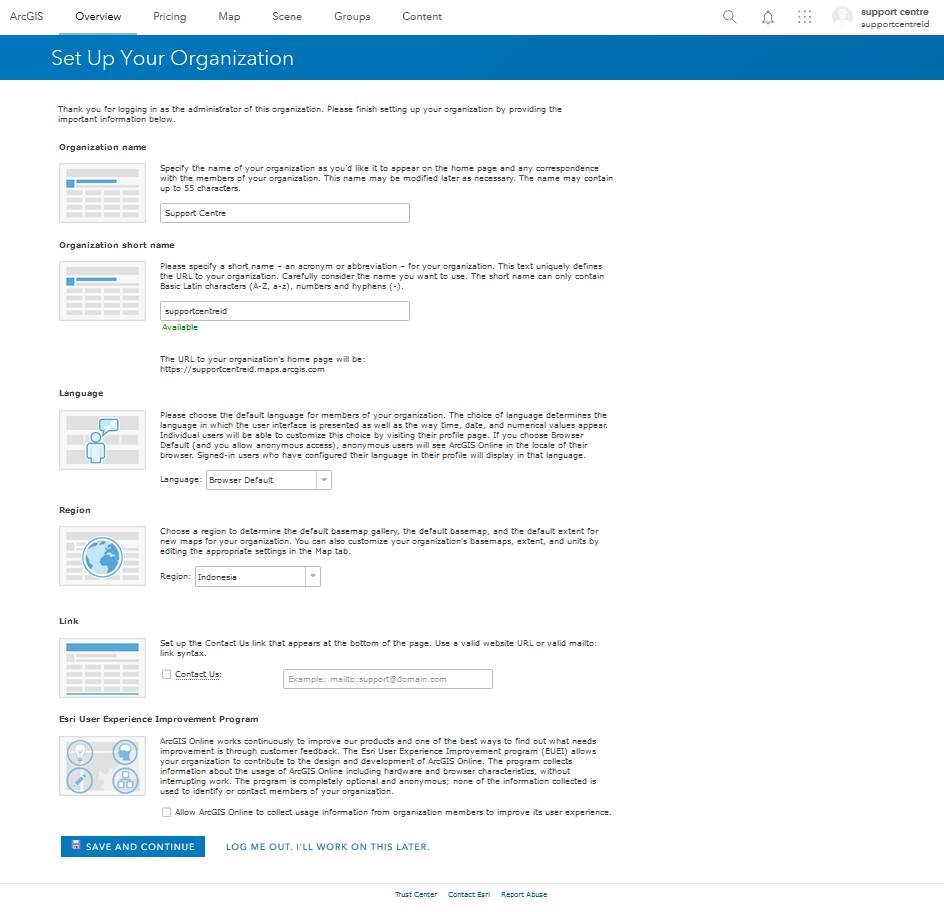Image resolution: width=944 pixels, height=912 pixels.
Task: Click the 'Organization short name' heading
Action: 117,245
